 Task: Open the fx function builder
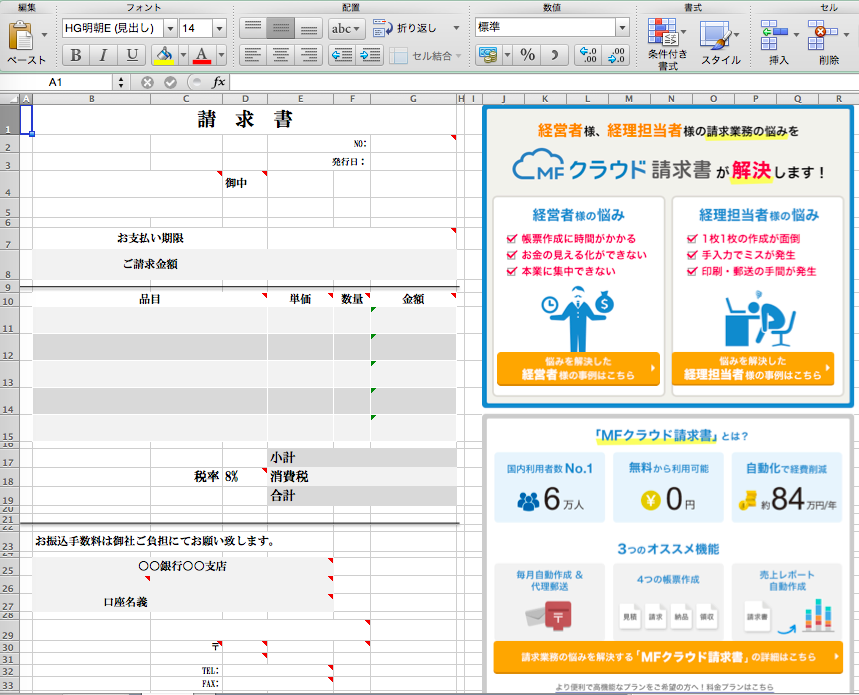click(x=218, y=83)
